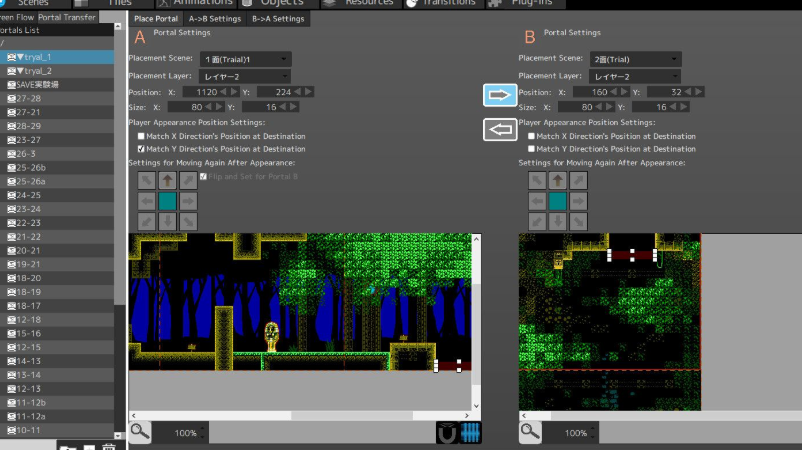Viewport: 802px width, 450px height.
Task: Open the Transitions main tab
Action: [x=442, y=3]
